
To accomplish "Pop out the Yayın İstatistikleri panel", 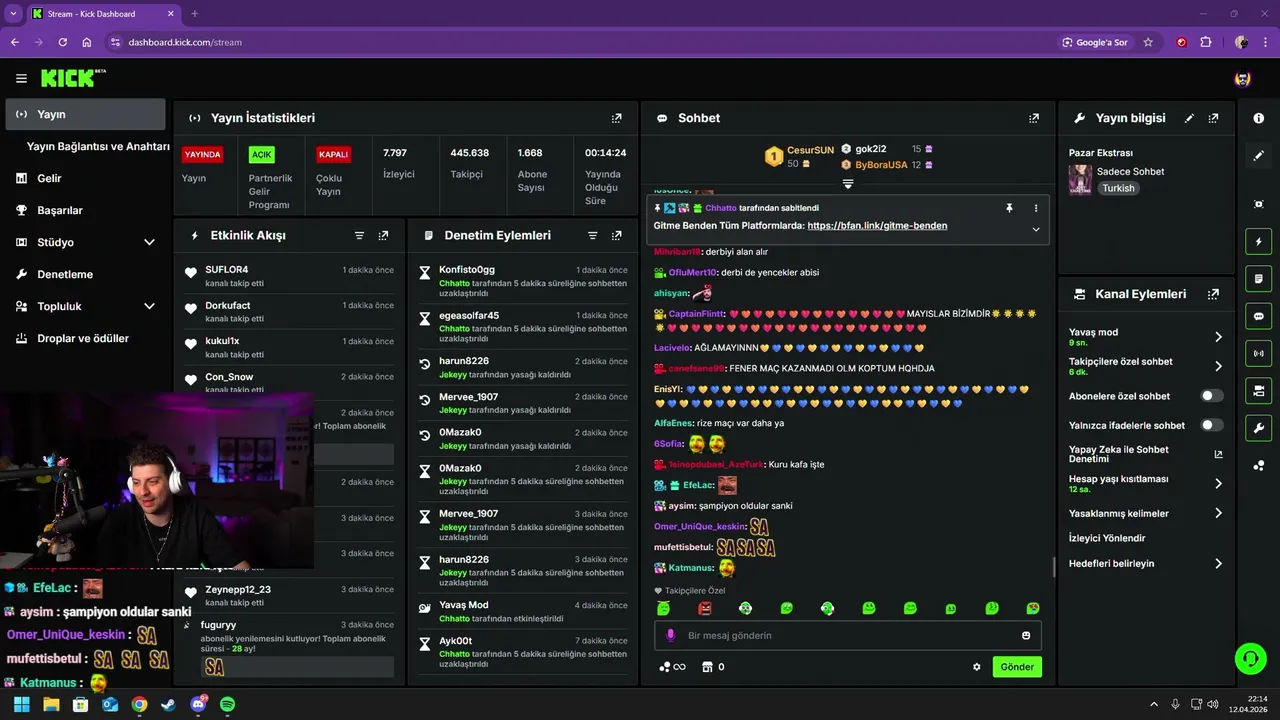I will [617, 118].
